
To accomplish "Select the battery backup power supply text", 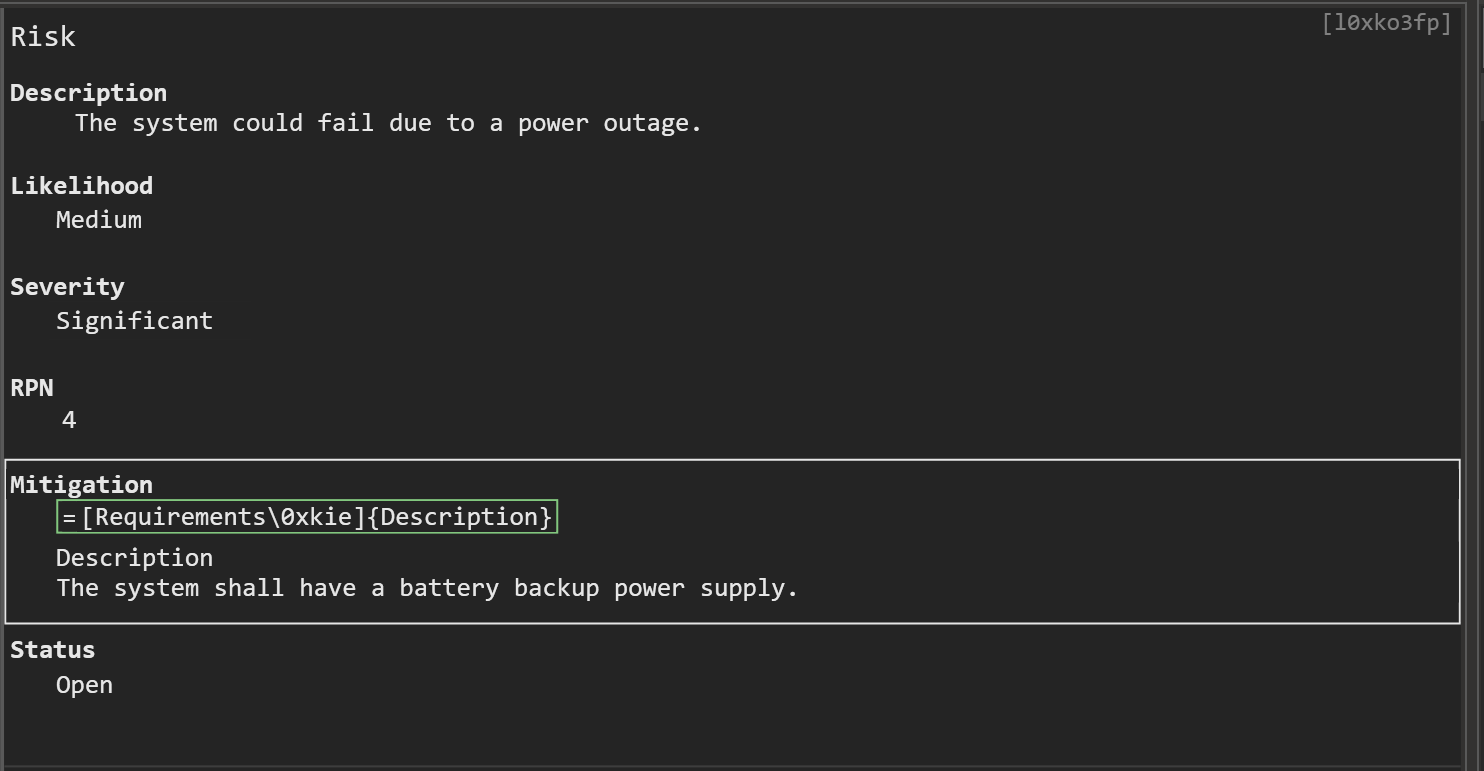I will pyautogui.click(x=427, y=588).
